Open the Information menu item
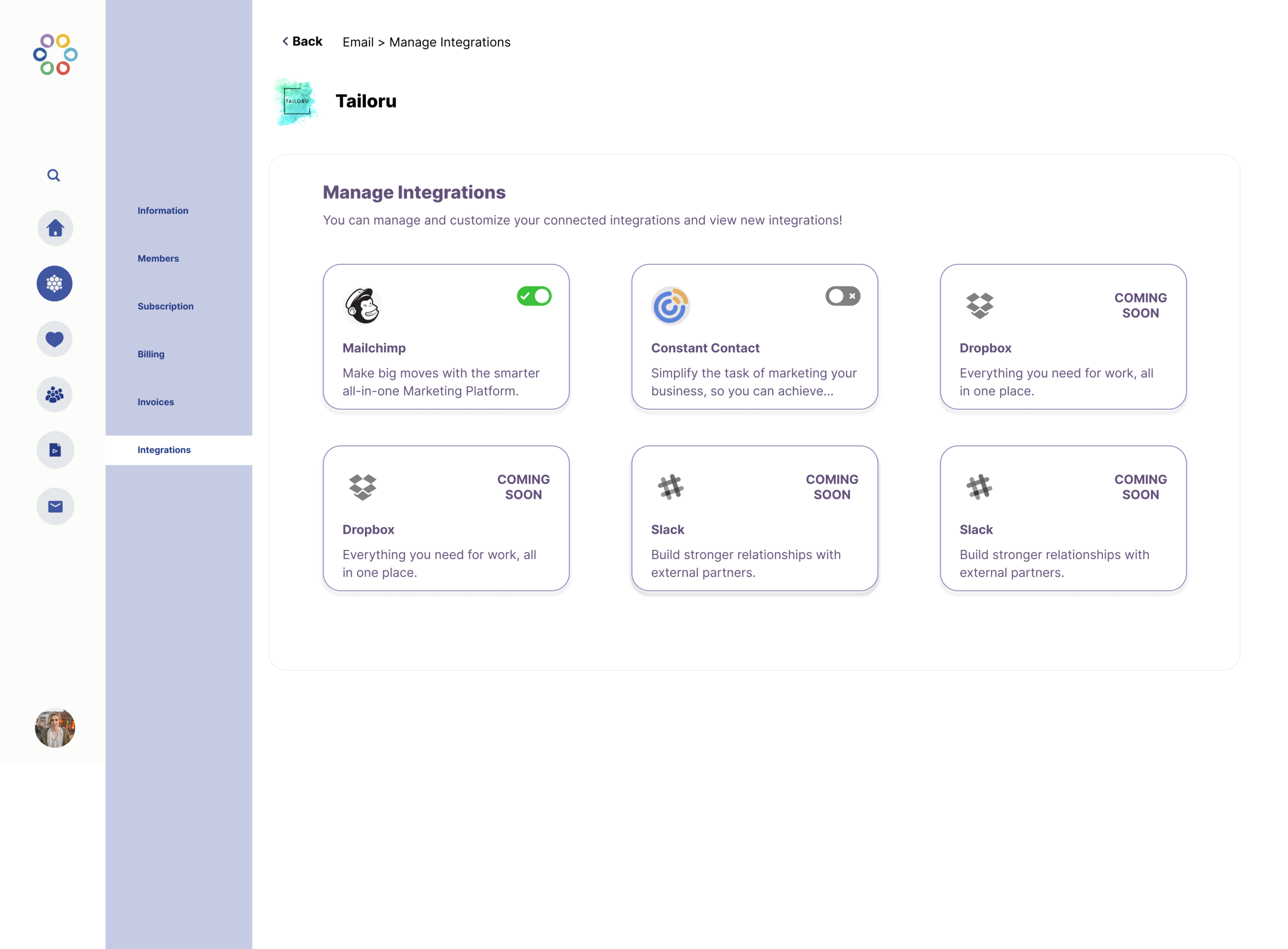 163,211
